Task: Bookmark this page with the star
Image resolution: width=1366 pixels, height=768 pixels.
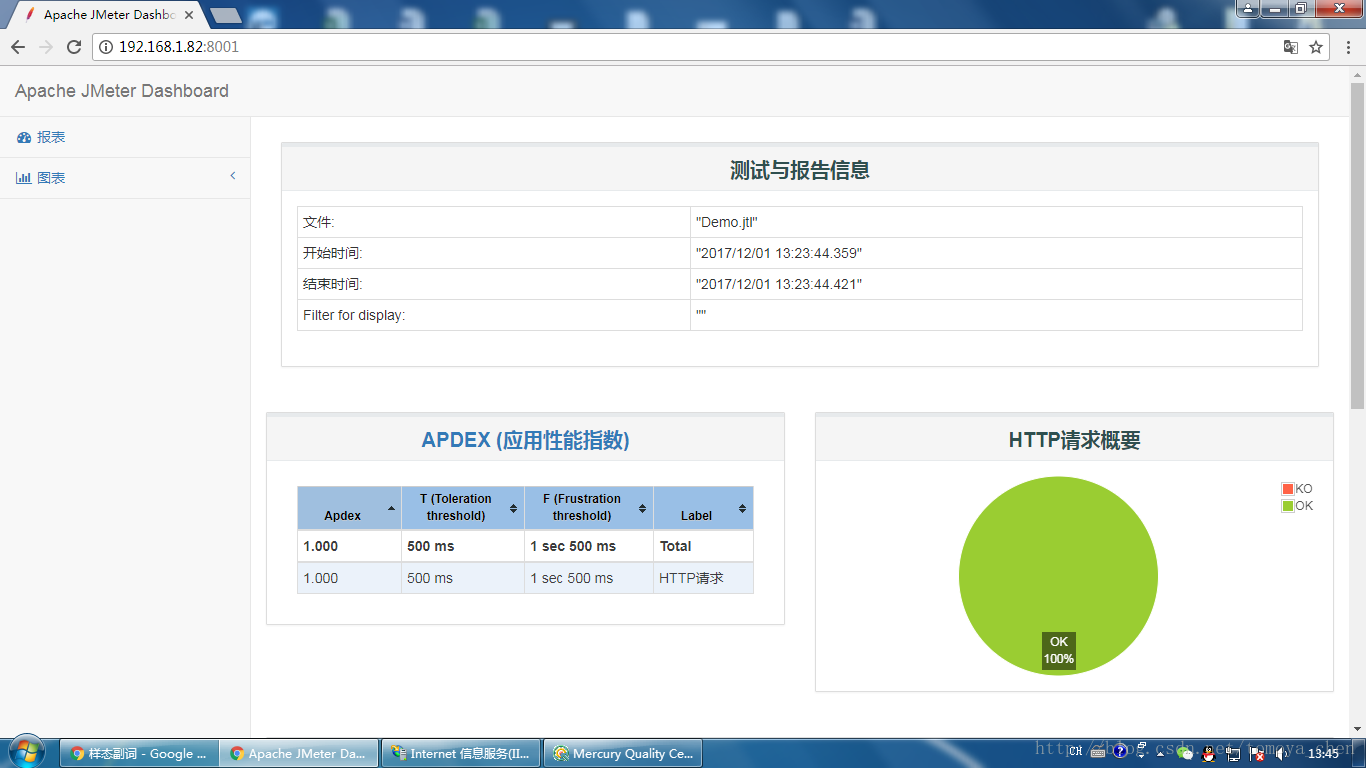Action: [x=1316, y=47]
